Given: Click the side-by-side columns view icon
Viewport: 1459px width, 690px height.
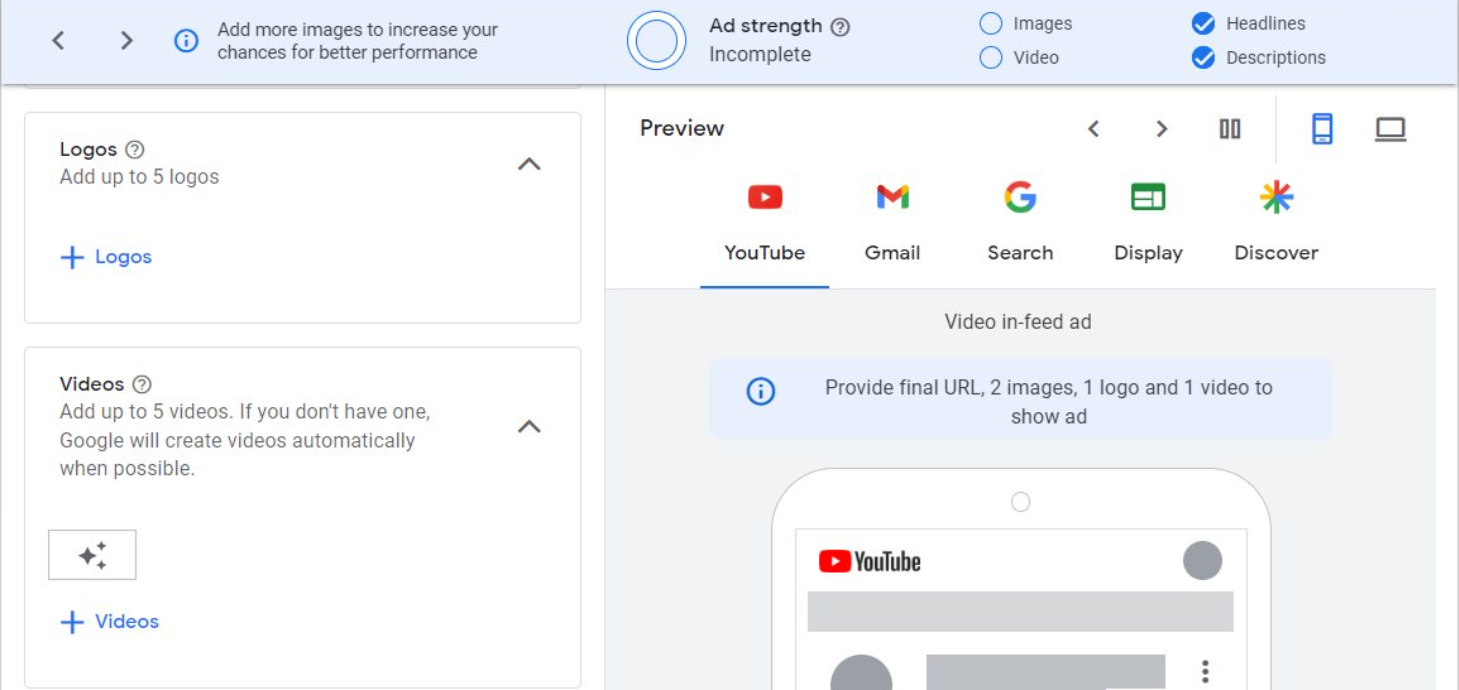Looking at the screenshot, I should click(x=1230, y=129).
